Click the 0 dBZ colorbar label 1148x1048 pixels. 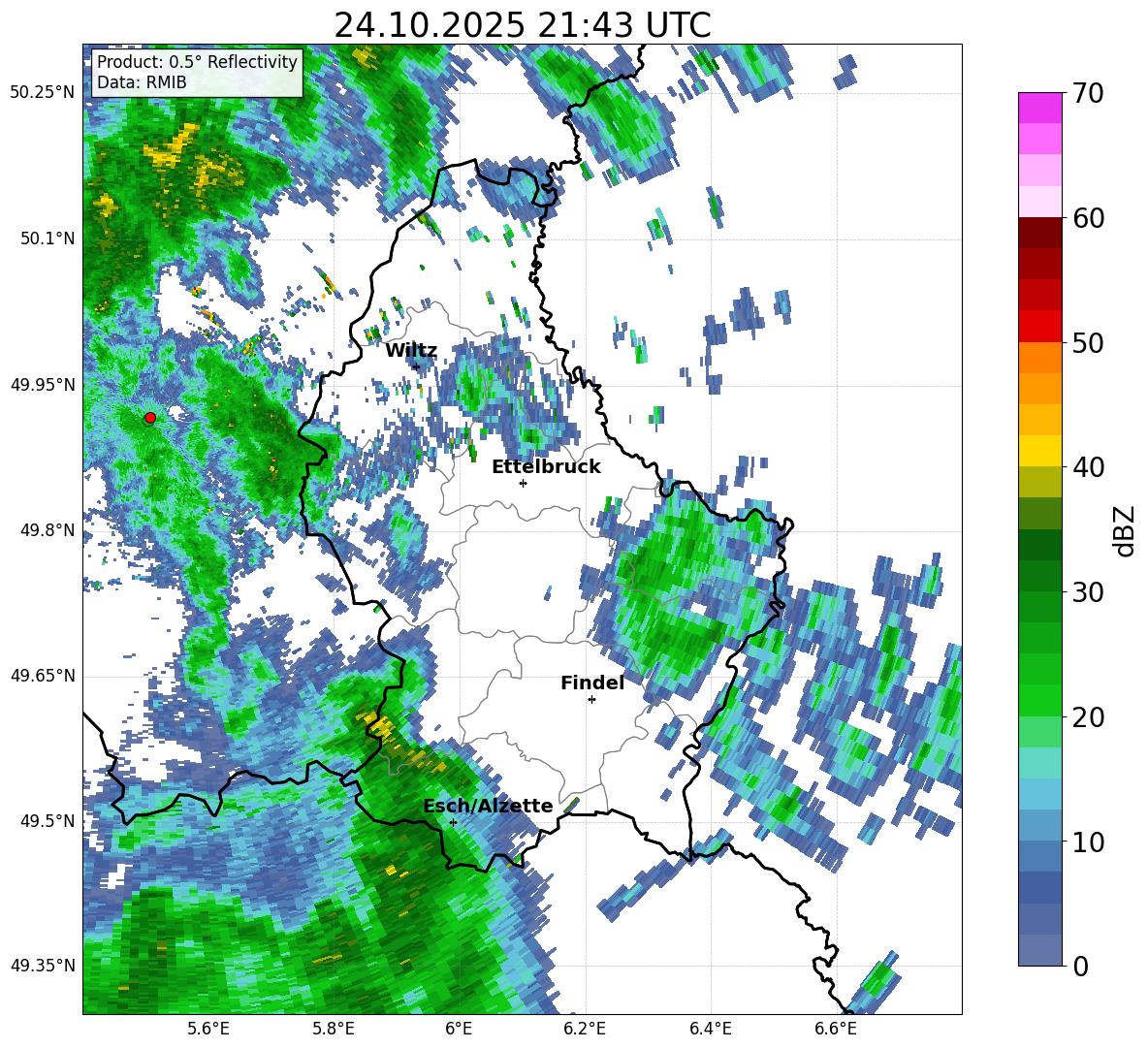tap(1081, 966)
